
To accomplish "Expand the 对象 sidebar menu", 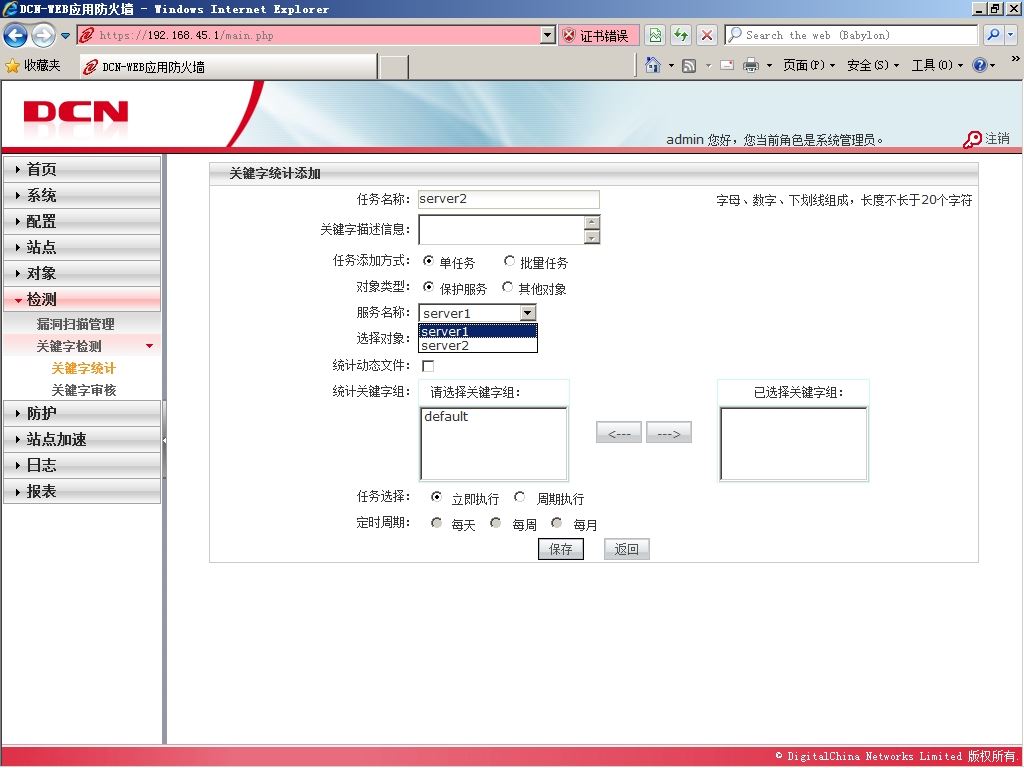I will coord(82,274).
